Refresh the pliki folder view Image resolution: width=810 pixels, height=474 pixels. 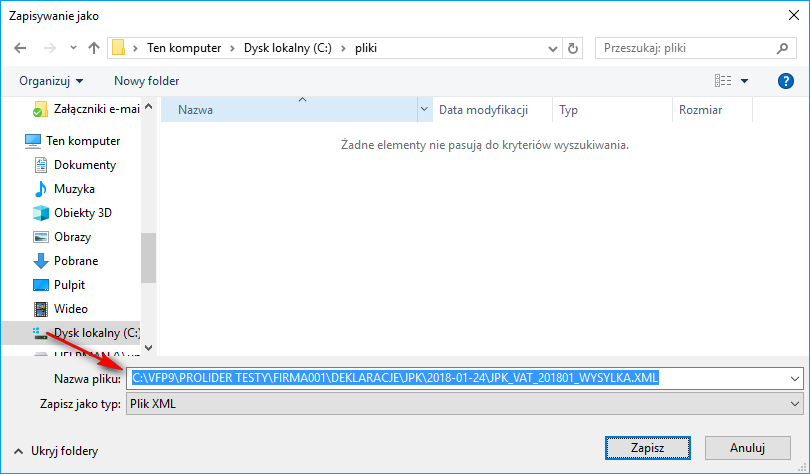click(x=572, y=48)
